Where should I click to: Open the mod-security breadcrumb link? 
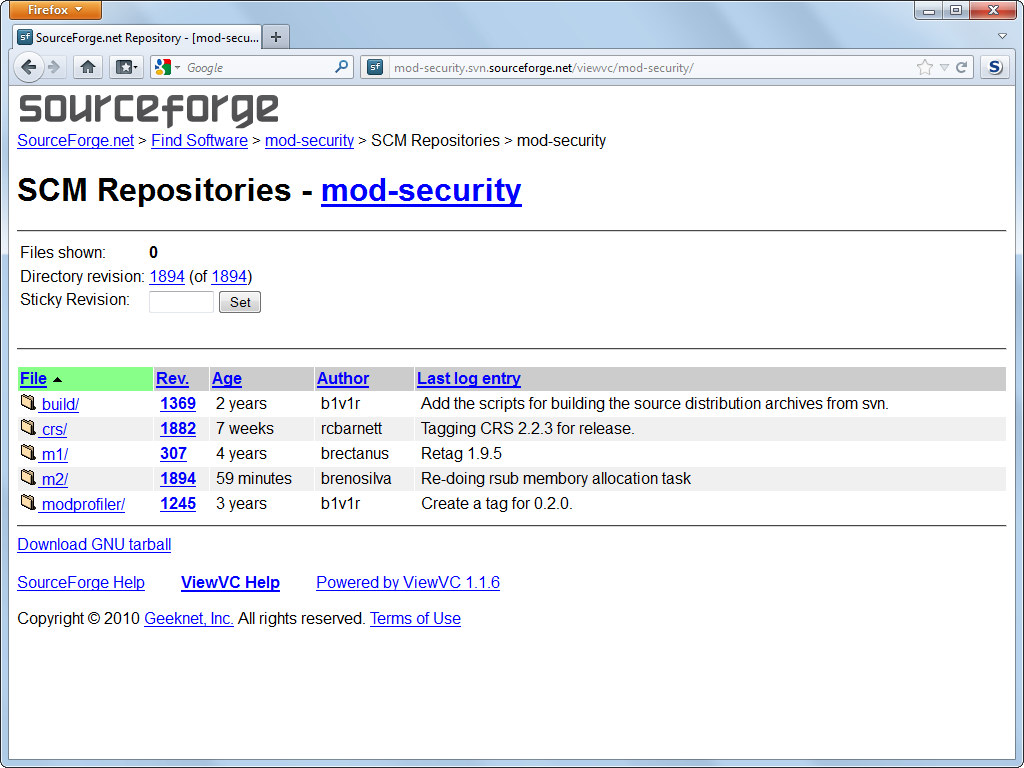pyautogui.click(x=310, y=140)
